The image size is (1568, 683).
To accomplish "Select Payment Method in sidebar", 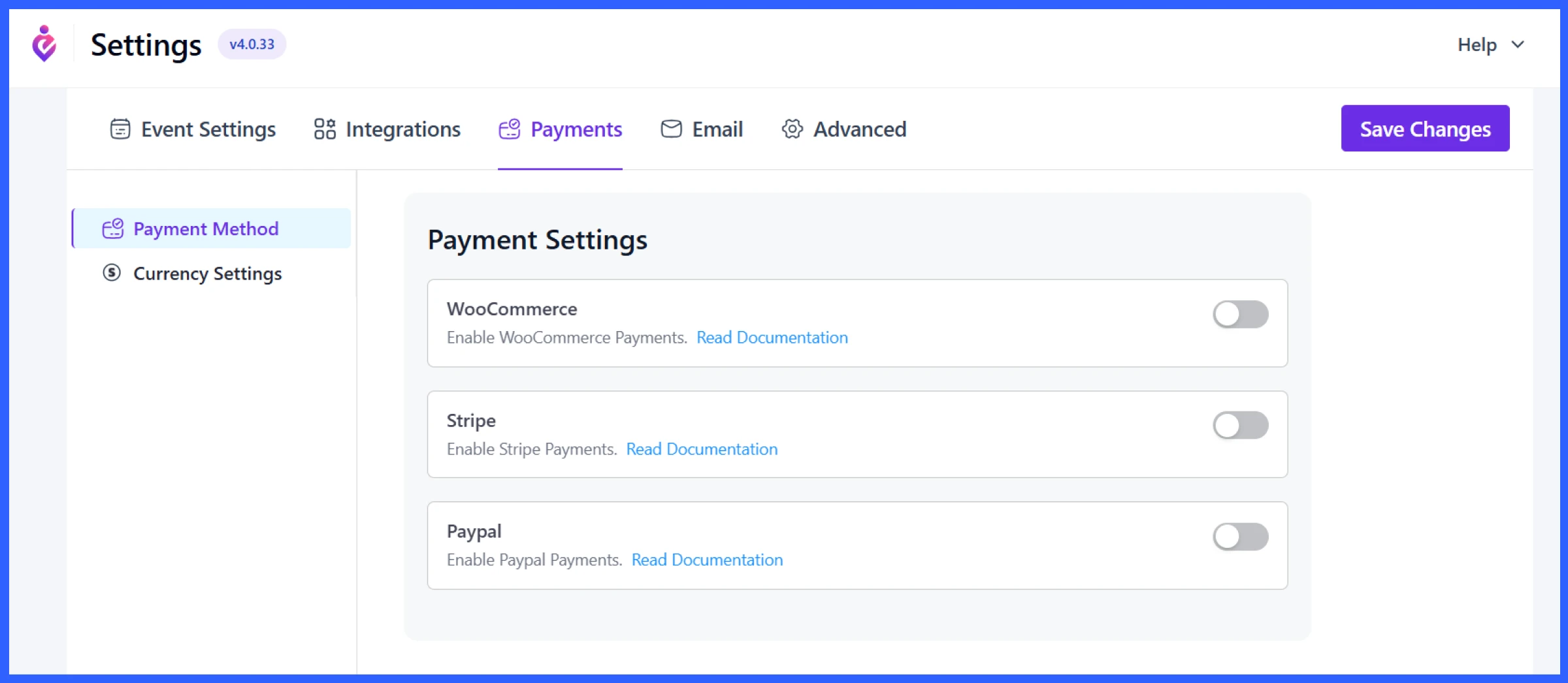I will (212, 229).
